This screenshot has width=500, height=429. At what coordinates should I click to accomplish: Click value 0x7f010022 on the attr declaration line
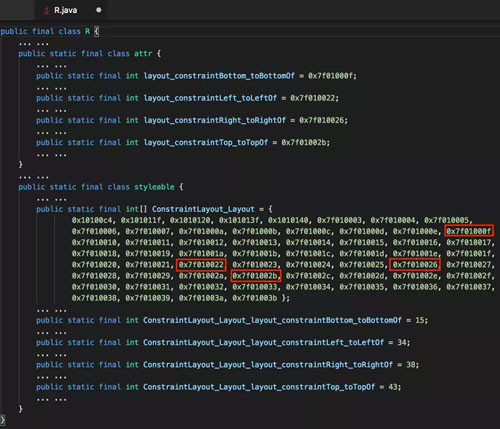point(312,98)
